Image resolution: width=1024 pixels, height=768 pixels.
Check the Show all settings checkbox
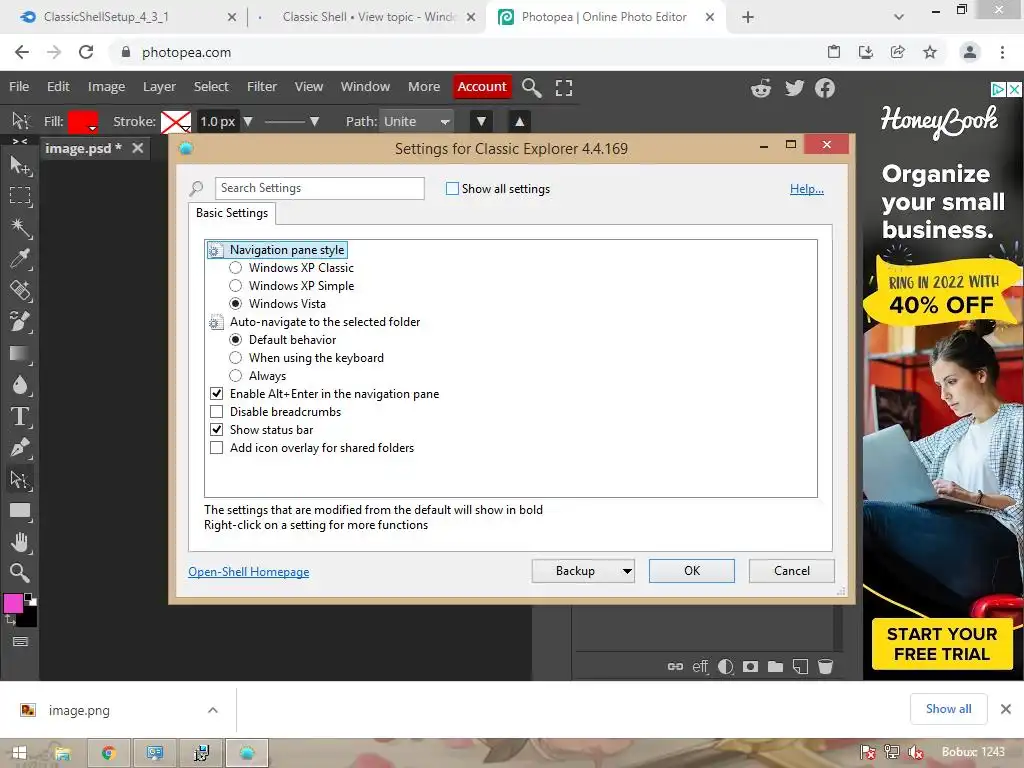(x=452, y=189)
